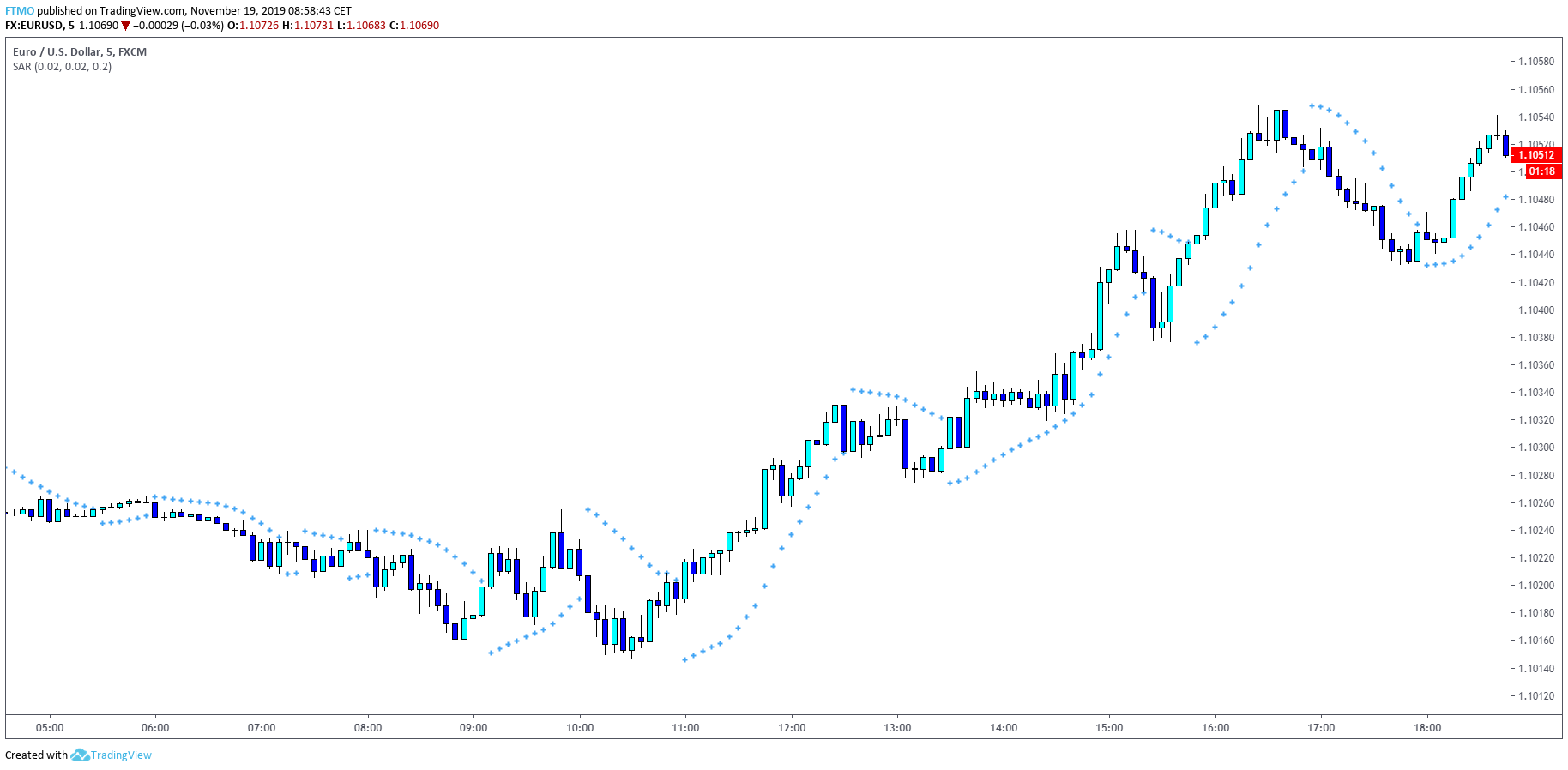Click the red countdown timer 01:18
Image resolution: width=1568 pixels, height=770 pixels.
(x=1542, y=171)
